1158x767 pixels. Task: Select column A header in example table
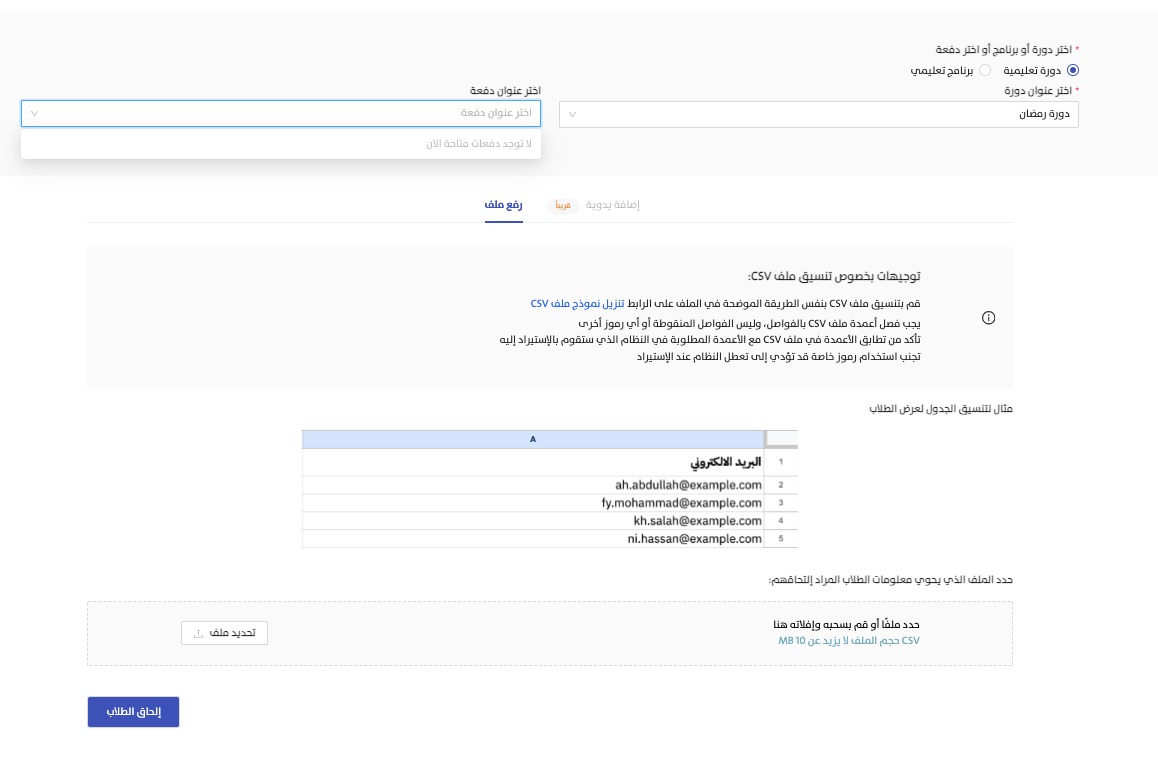point(532,439)
